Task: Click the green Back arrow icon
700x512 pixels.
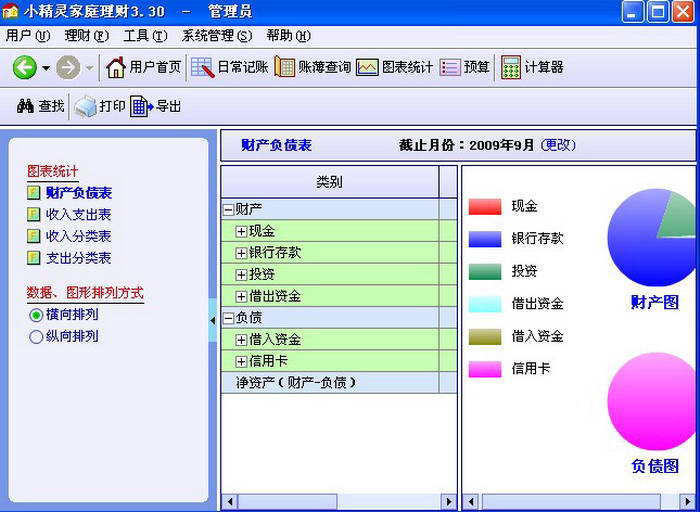Action: (x=25, y=67)
